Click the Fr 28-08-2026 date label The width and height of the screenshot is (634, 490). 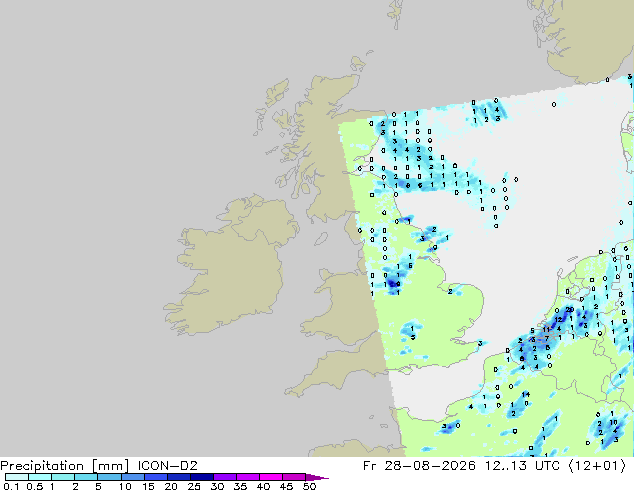(419, 466)
